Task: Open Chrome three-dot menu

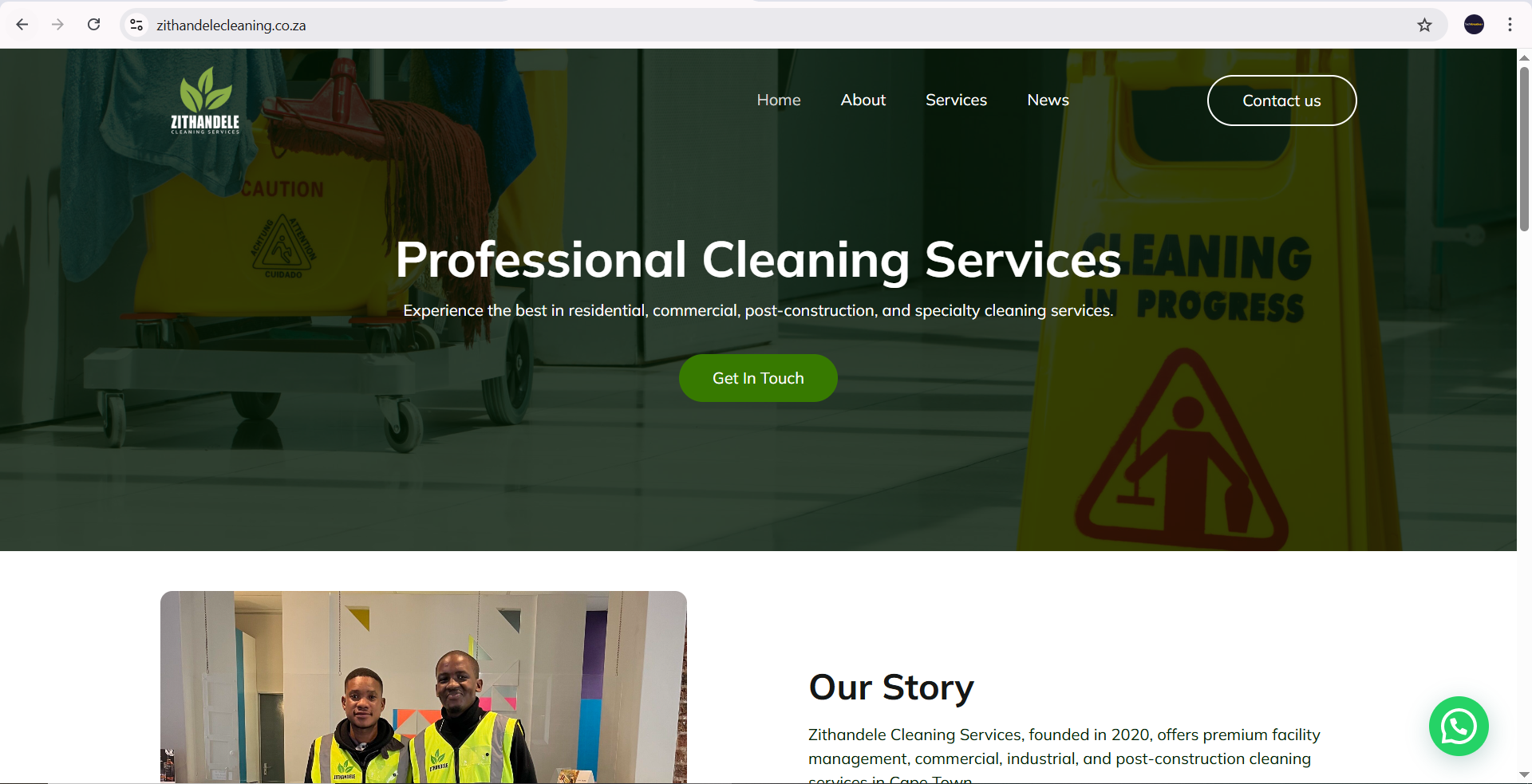Action: (1510, 25)
